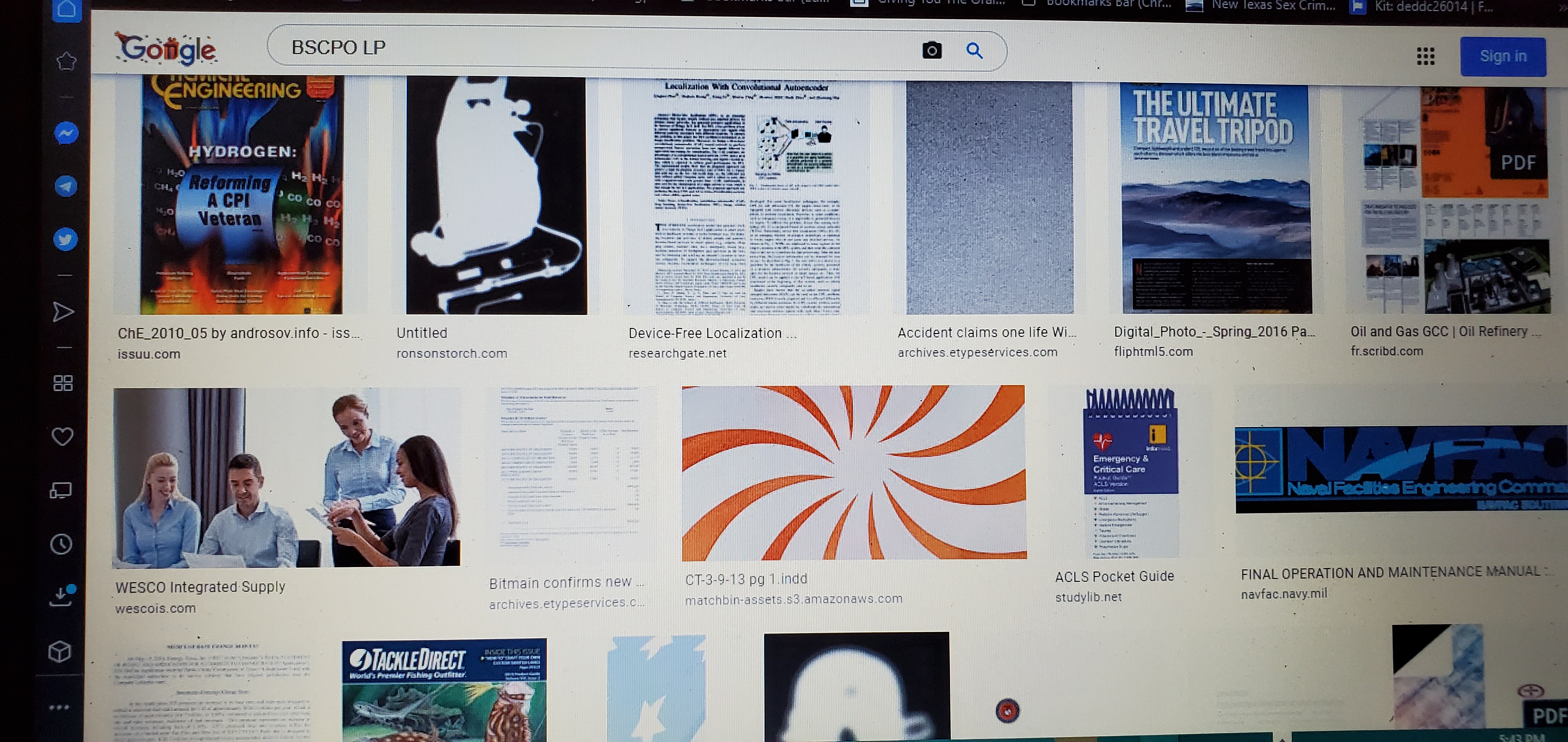Open Speed Dial grid icon in sidebar

[x=63, y=383]
